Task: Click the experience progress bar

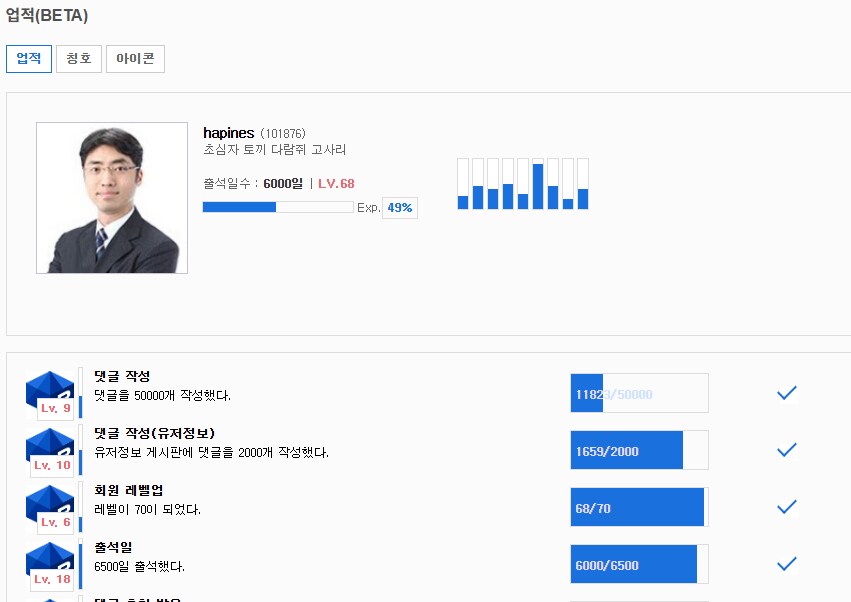Action: 278,207
